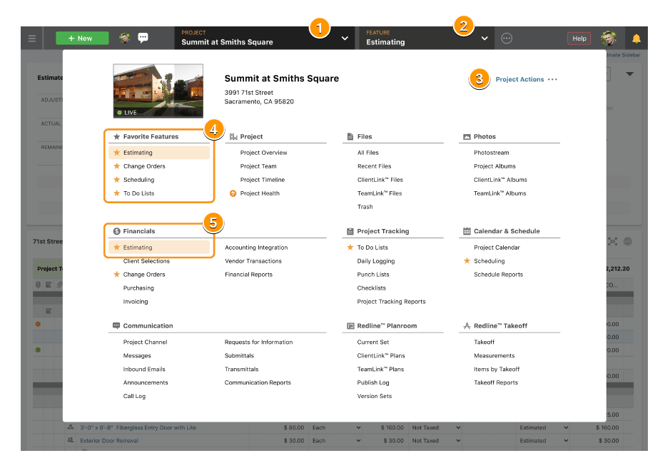Open the hamburger menu in top bar
Viewport: 670px width, 468px height.
coord(32,39)
